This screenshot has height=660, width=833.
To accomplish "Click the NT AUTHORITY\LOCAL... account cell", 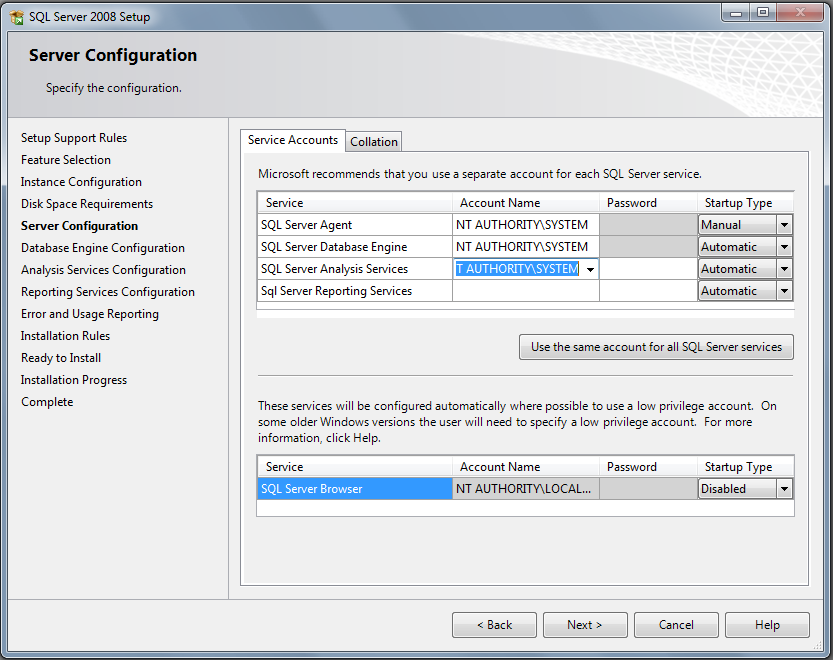I will [x=526, y=489].
